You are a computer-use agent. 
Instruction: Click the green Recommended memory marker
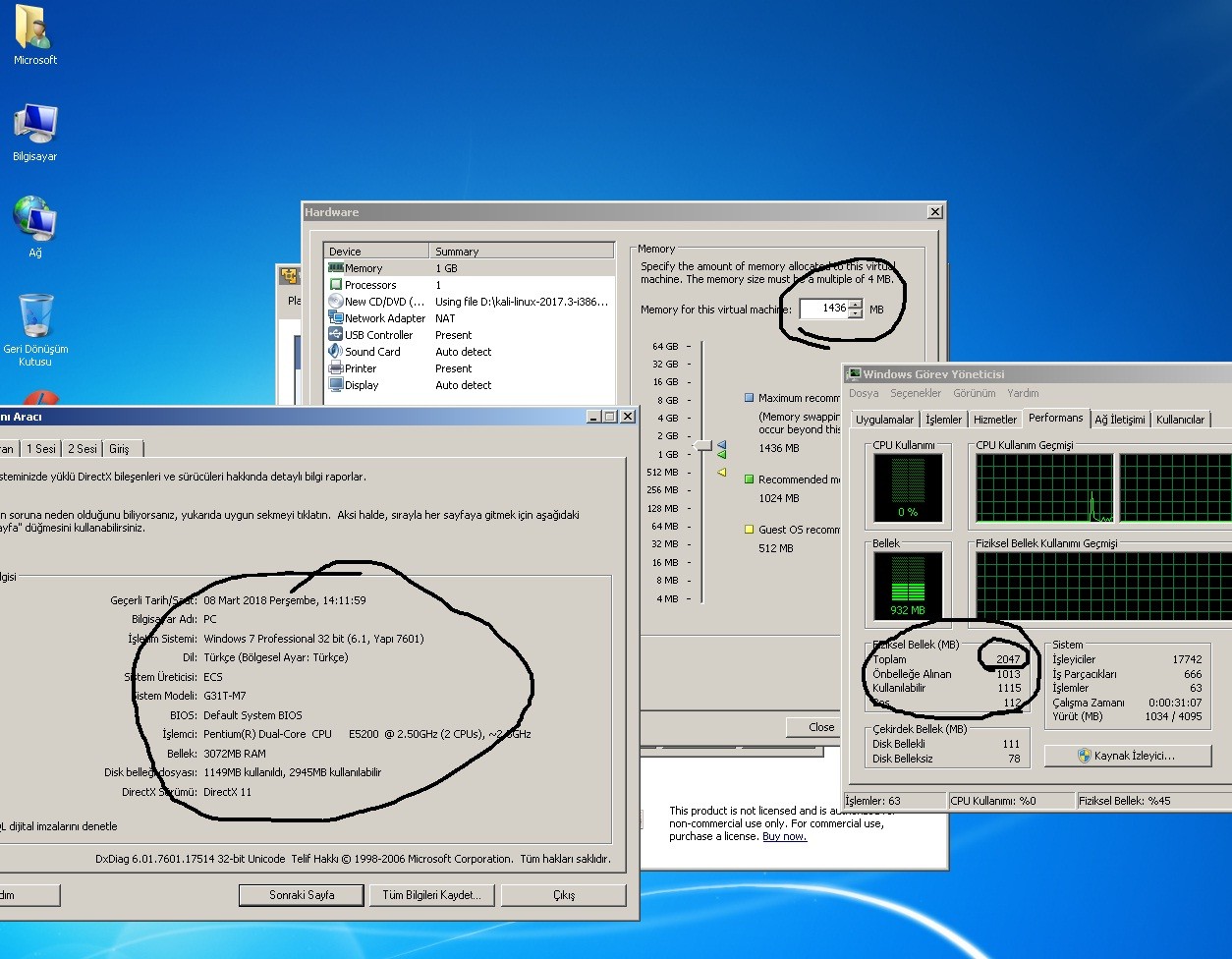click(750, 479)
